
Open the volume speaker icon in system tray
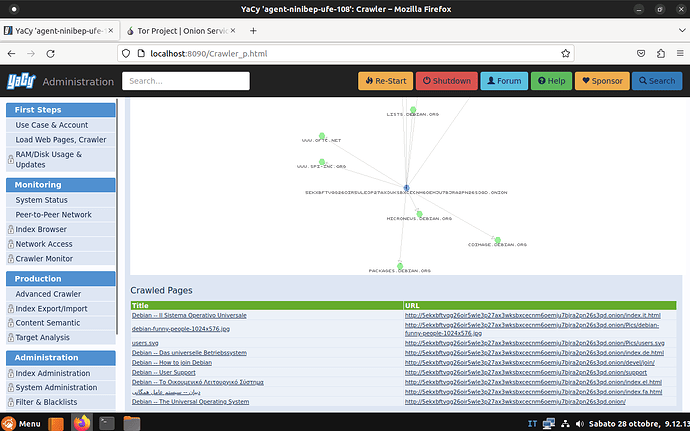580,424
